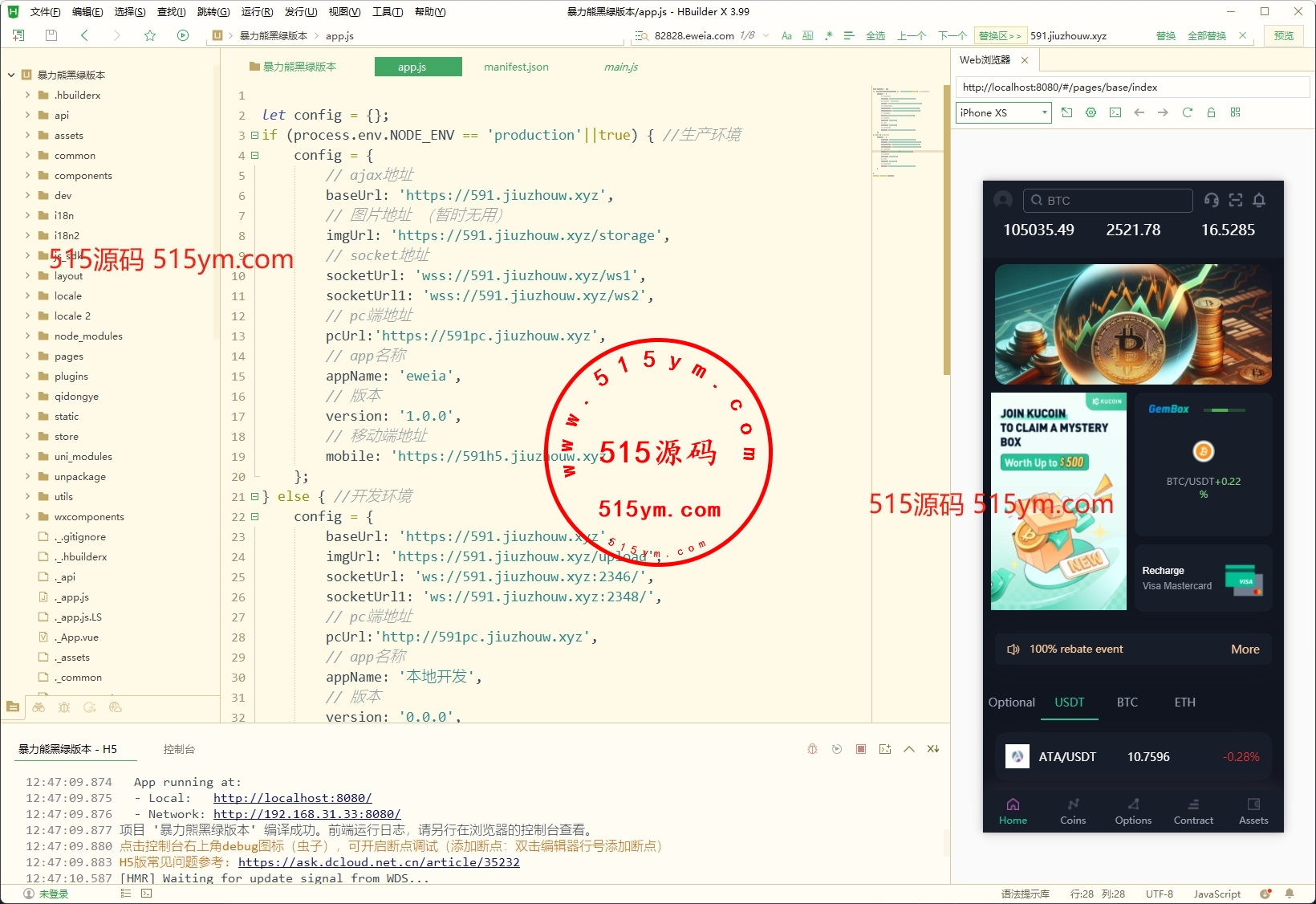Viewport: 1316px width, 904px height.
Task: Click the debug bug icon in the console toolbar
Action: pos(812,749)
